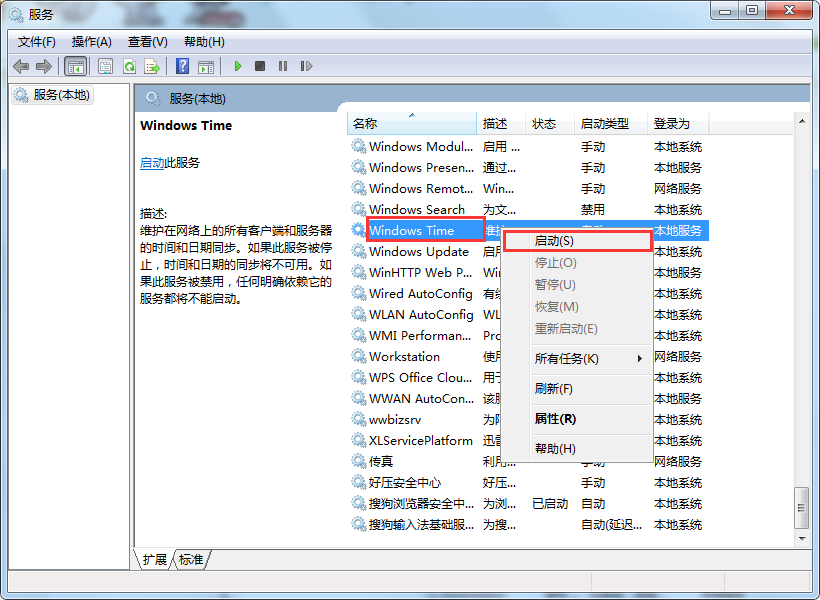Click the 启动 link to start the service
This screenshot has width=820, height=600.
tap(152, 162)
